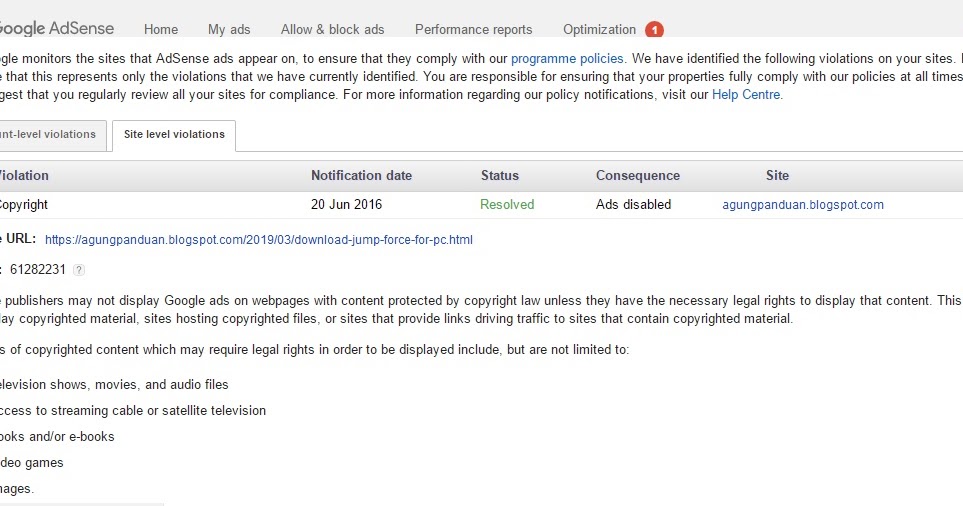Open the Home menu
The height and width of the screenshot is (506, 963).
click(161, 29)
